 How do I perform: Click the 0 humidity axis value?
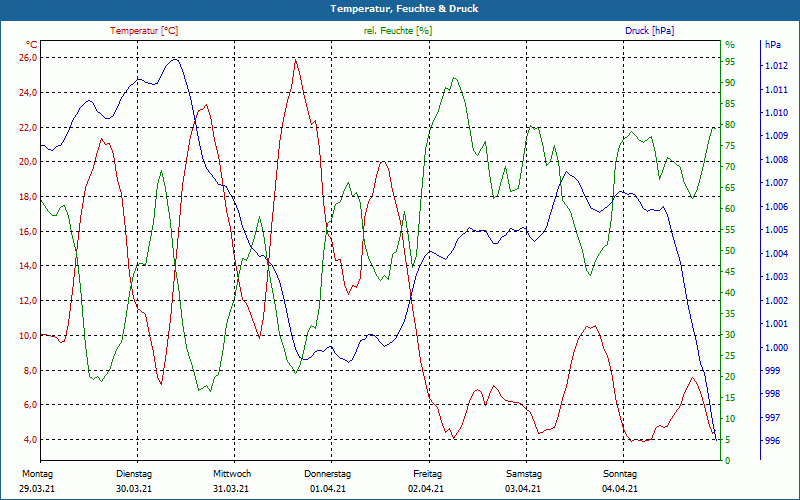(728, 461)
